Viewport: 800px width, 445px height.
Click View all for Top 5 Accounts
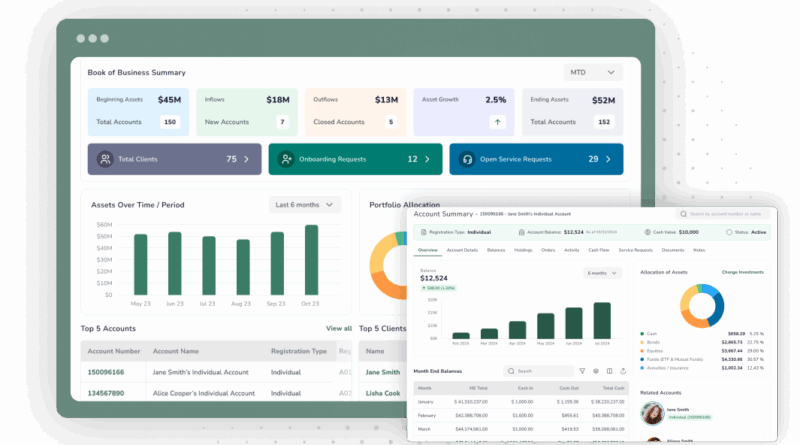339,328
